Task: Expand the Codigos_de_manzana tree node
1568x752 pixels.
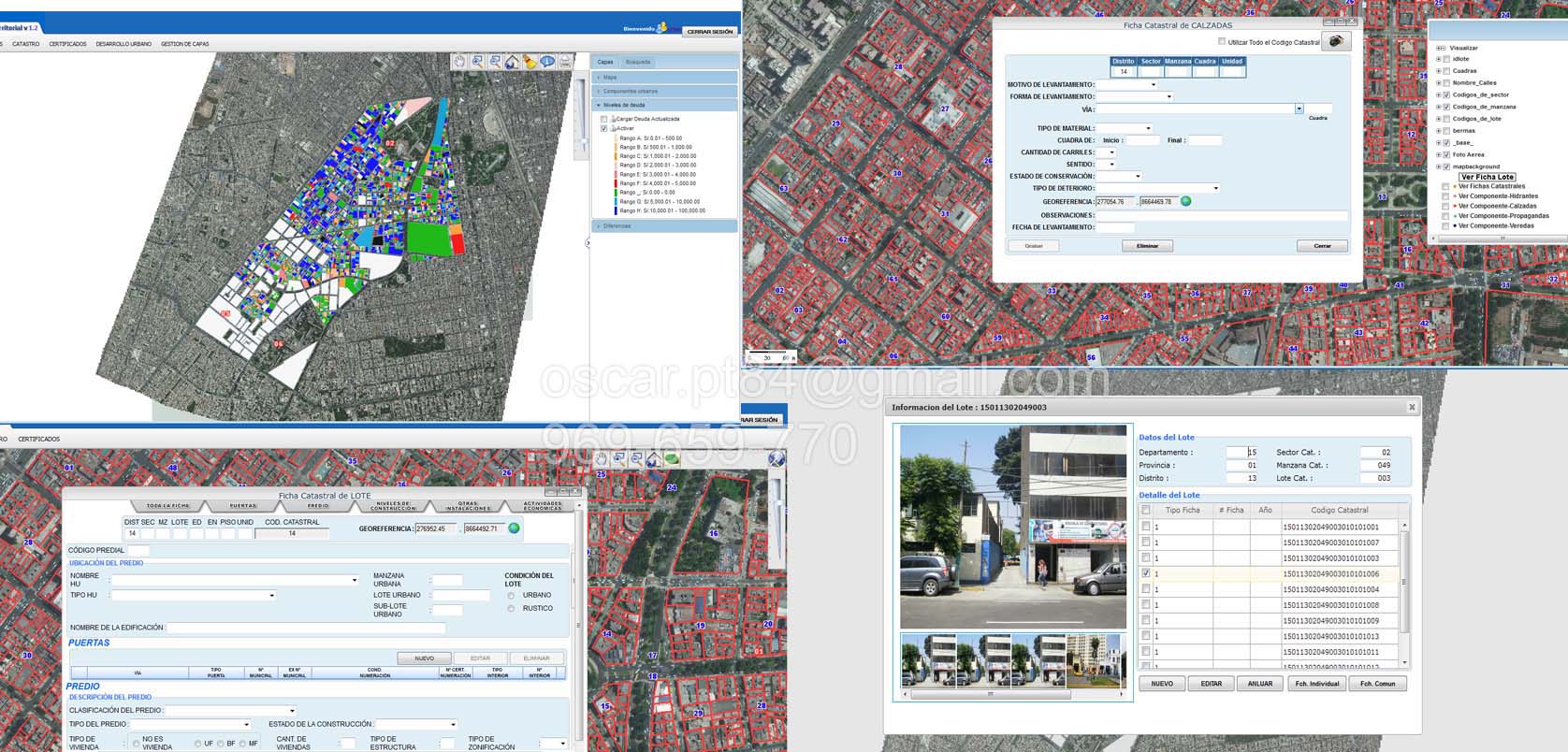Action: point(1439,107)
